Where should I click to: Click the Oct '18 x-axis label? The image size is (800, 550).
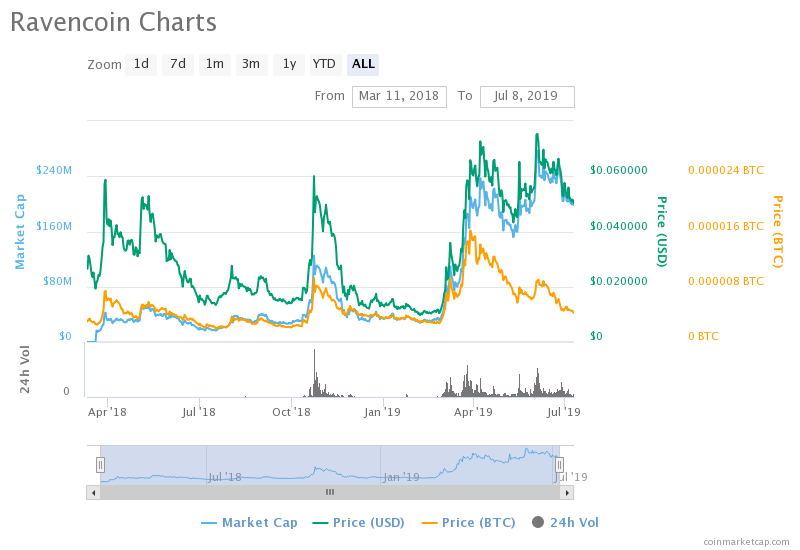[291, 412]
